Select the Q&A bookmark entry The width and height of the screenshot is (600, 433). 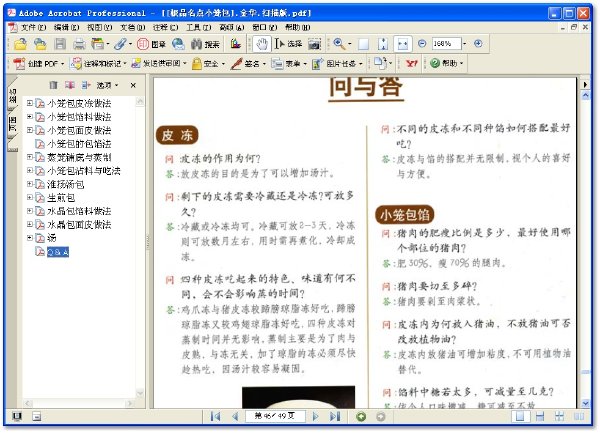click(x=57, y=252)
